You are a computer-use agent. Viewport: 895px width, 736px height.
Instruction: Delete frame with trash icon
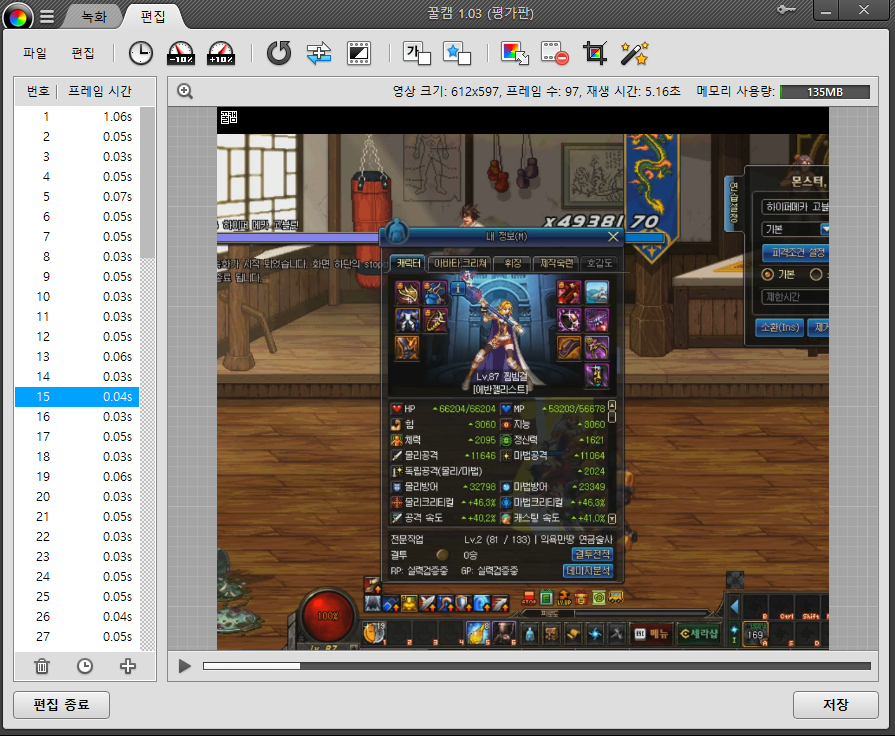click(x=42, y=666)
